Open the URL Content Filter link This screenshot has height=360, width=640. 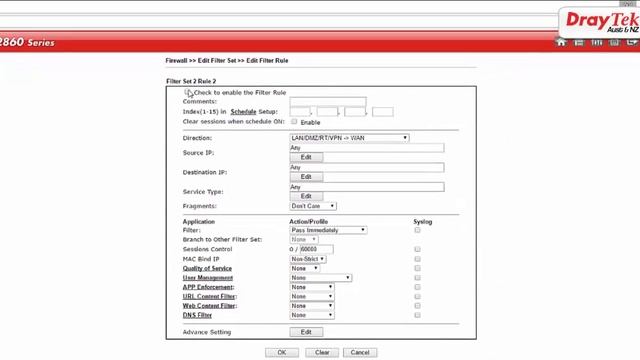[x=209, y=296]
